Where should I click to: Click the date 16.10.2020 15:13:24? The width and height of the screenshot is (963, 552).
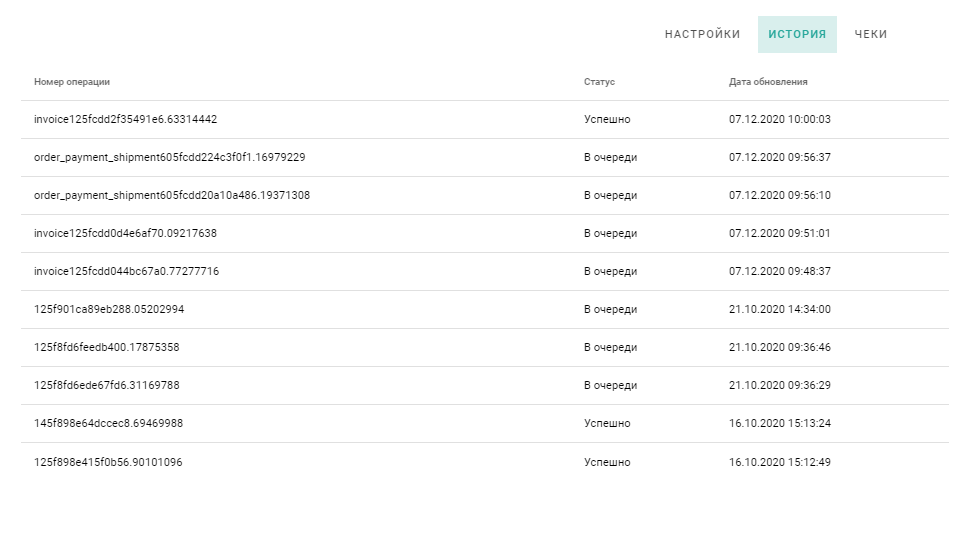pos(779,424)
